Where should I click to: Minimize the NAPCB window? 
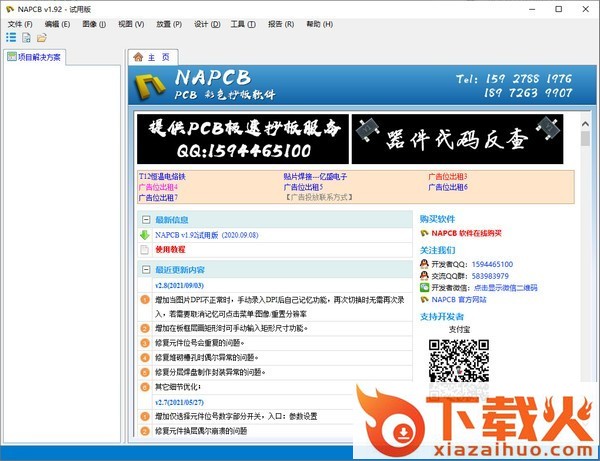tap(532, 9)
